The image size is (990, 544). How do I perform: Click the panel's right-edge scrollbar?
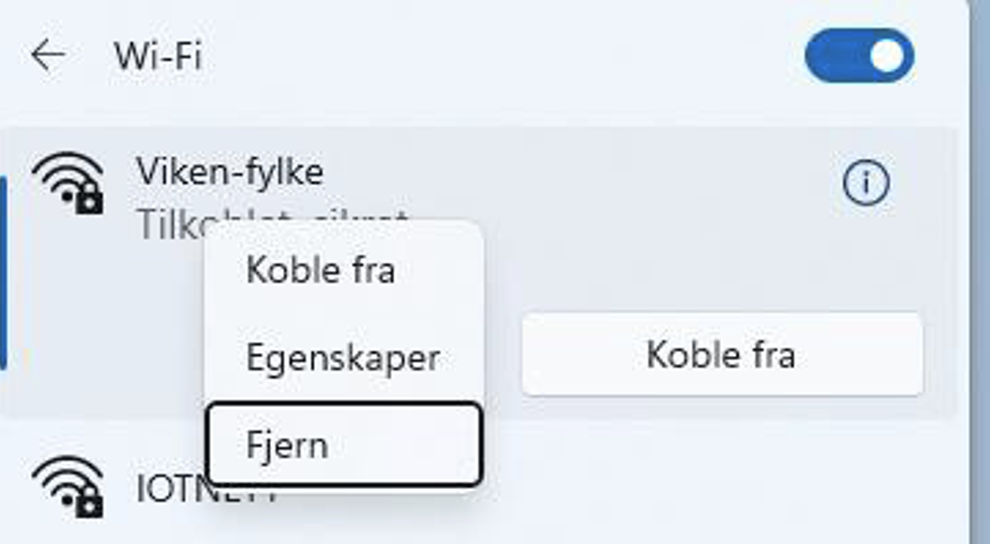(x=979, y=272)
